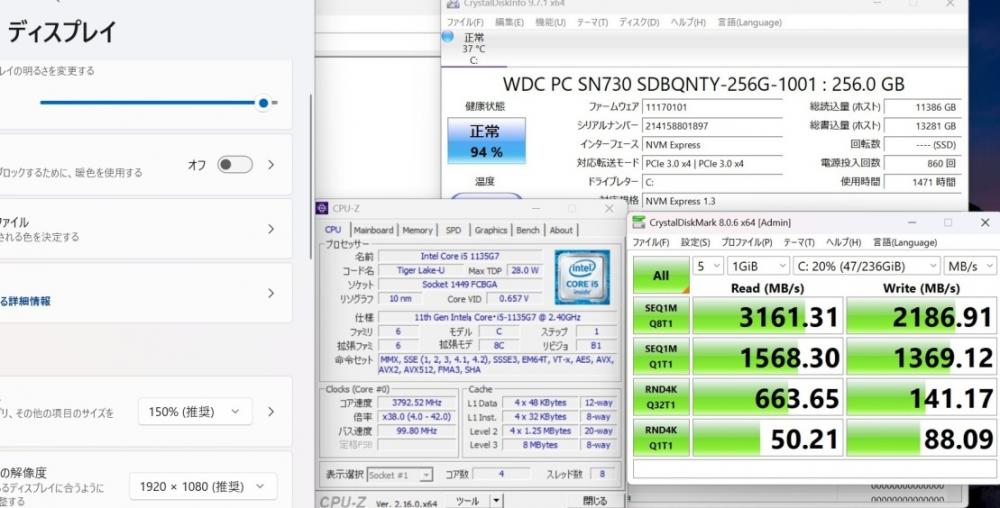The height and width of the screenshot is (508, 1000).
Task: Open the MB/s unit dropdown
Action: pos(969,266)
